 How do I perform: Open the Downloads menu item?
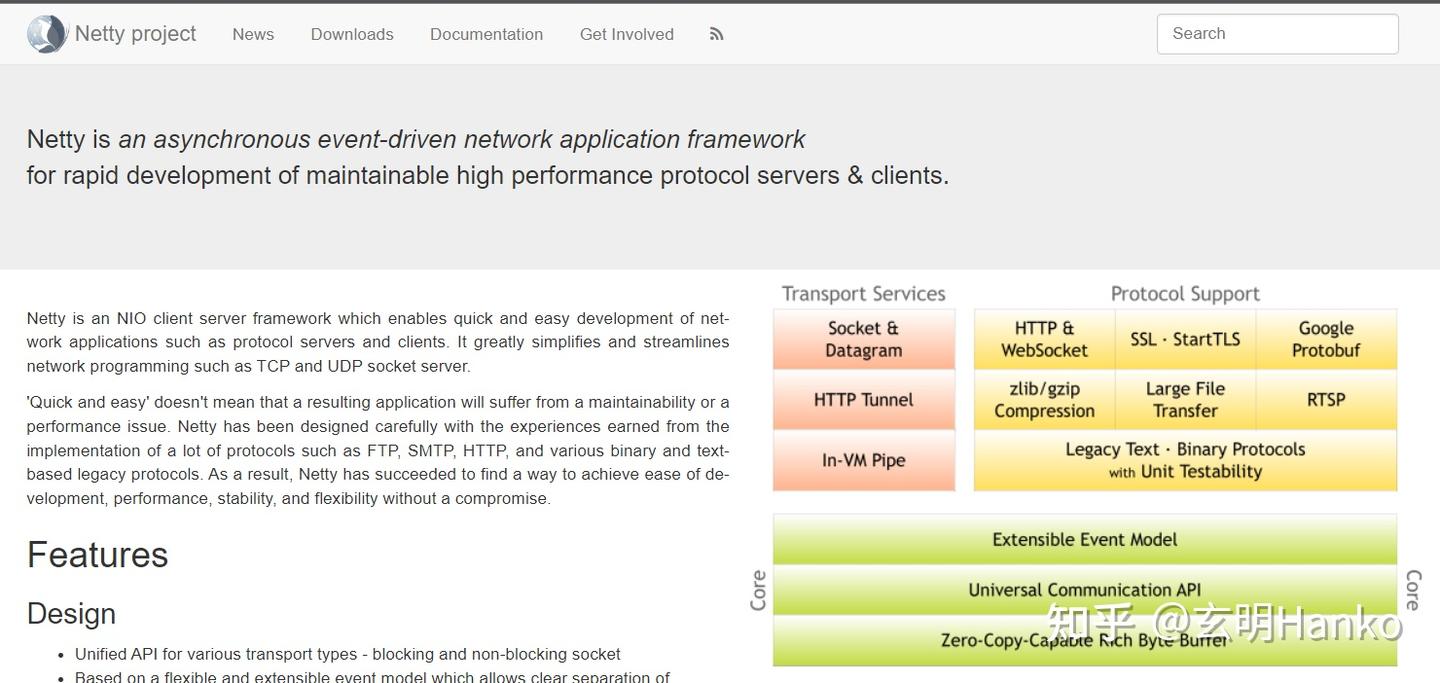coord(351,33)
